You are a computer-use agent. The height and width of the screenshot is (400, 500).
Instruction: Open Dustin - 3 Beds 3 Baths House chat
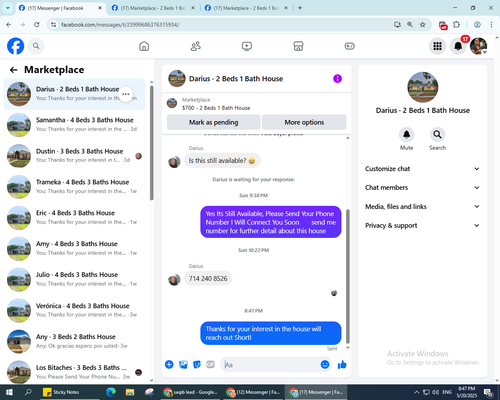pyautogui.click(x=74, y=156)
